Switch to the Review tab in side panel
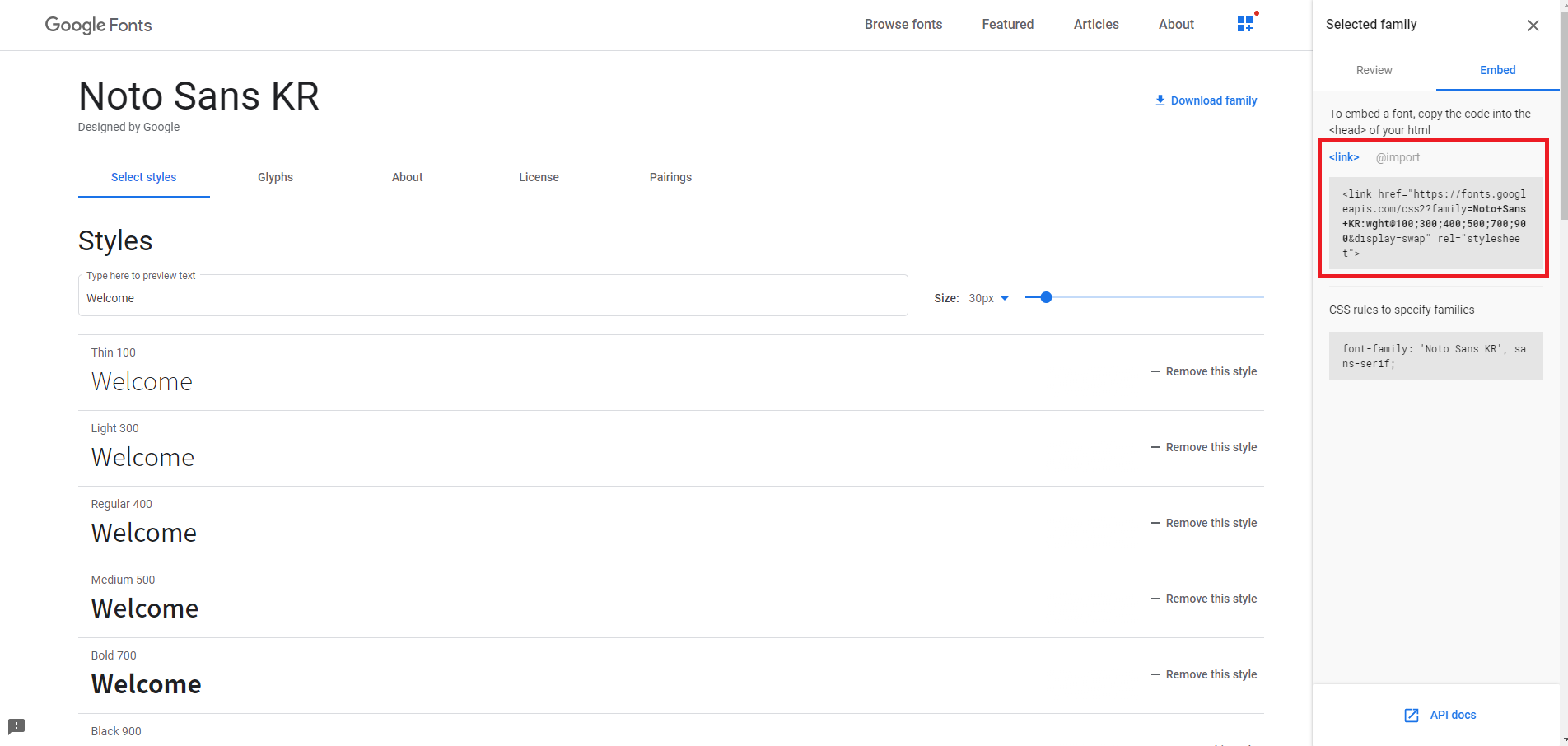 (1374, 70)
